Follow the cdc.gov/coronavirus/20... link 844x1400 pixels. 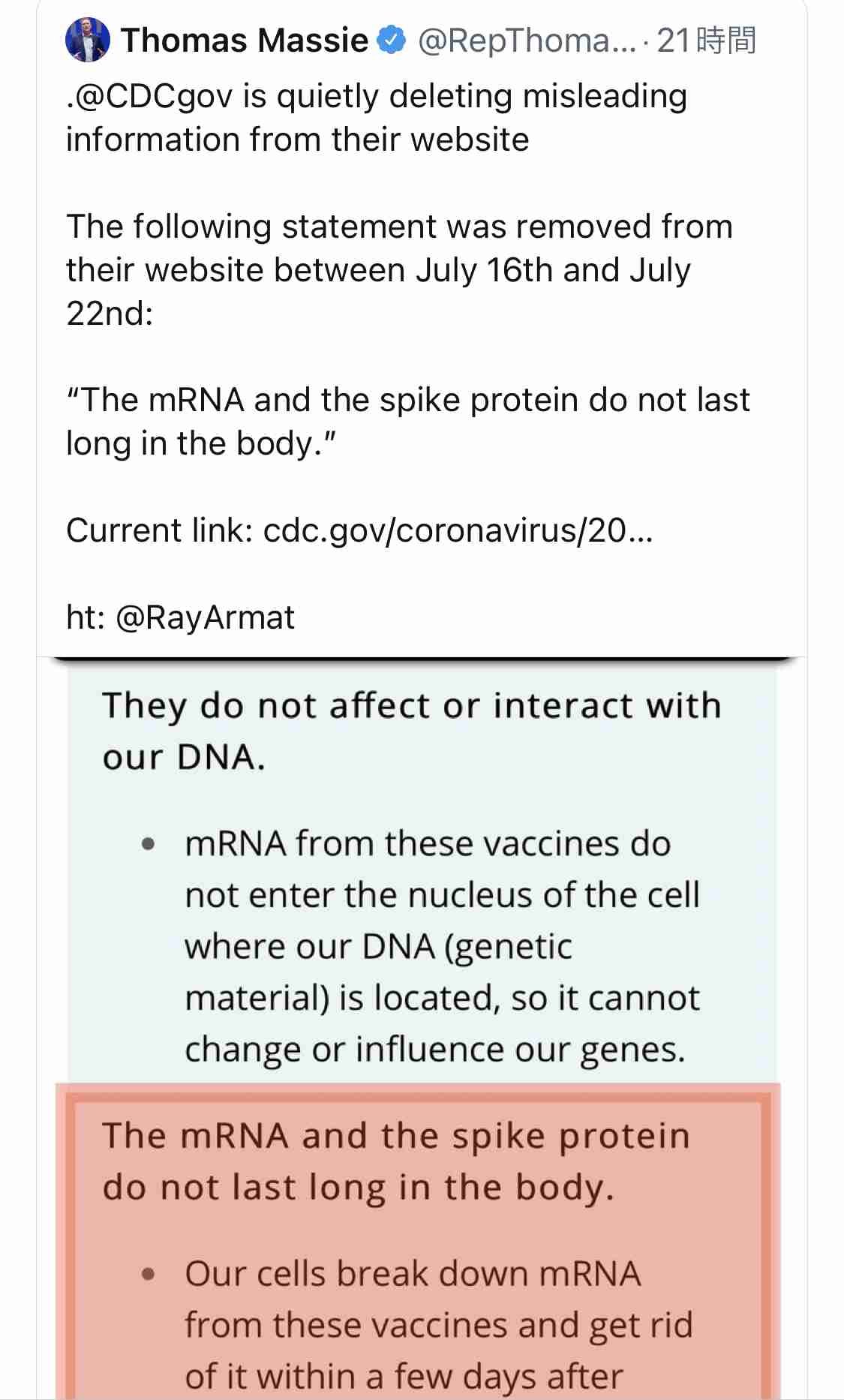click(458, 530)
